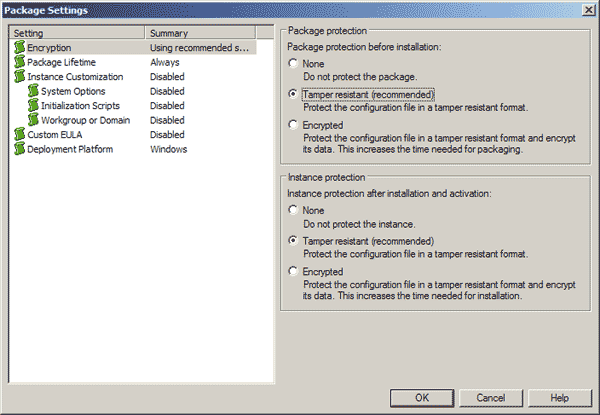The width and height of the screenshot is (600, 415).
Task: Choose Encrypted instance protection option
Action: (x=292, y=271)
